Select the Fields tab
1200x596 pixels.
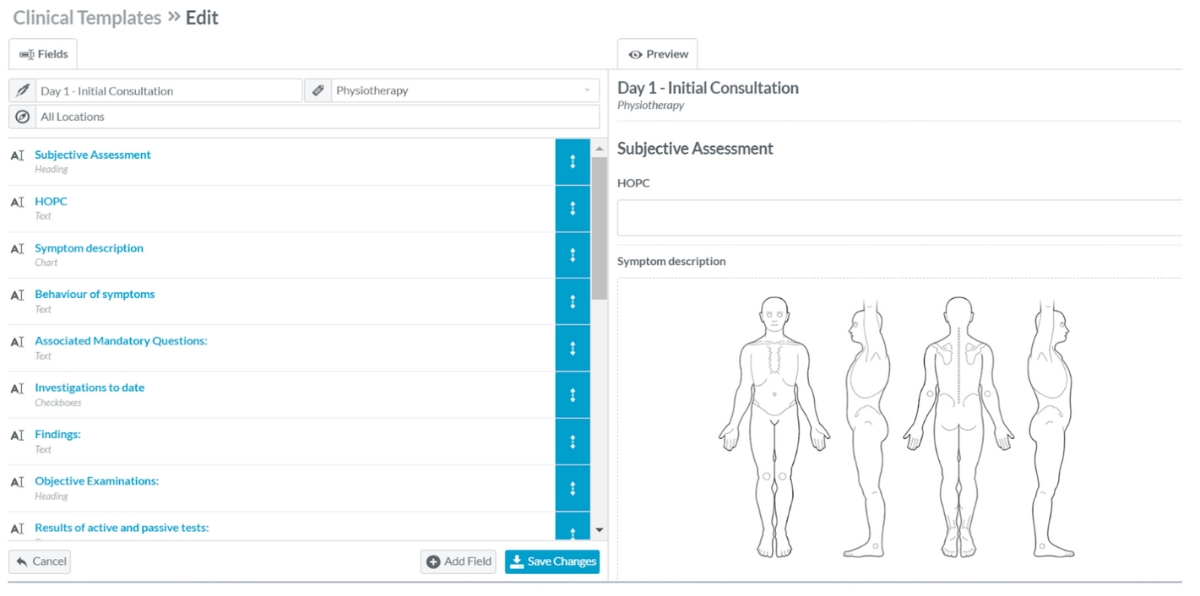point(42,54)
